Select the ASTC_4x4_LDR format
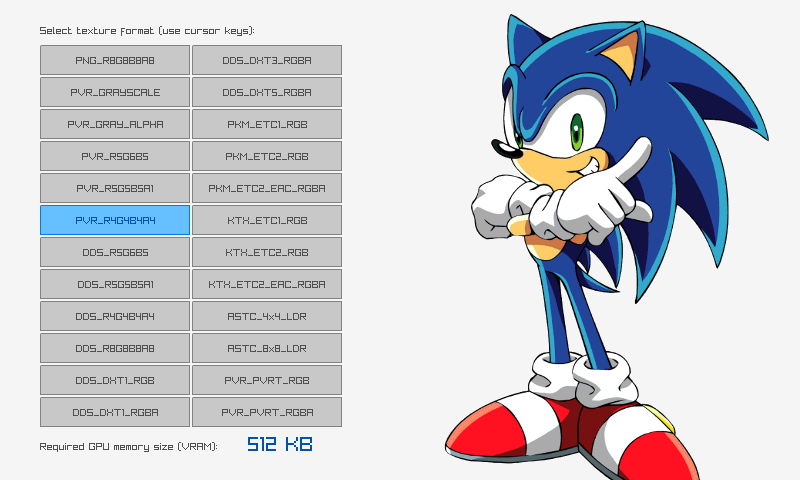Image resolution: width=800 pixels, height=480 pixels. click(267, 316)
